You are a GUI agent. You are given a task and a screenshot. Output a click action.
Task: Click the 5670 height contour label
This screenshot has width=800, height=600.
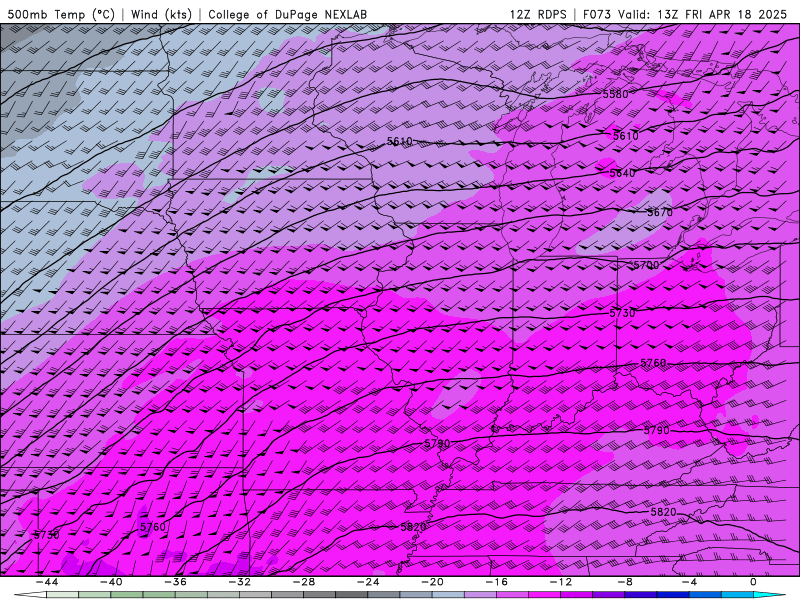click(660, 212)
